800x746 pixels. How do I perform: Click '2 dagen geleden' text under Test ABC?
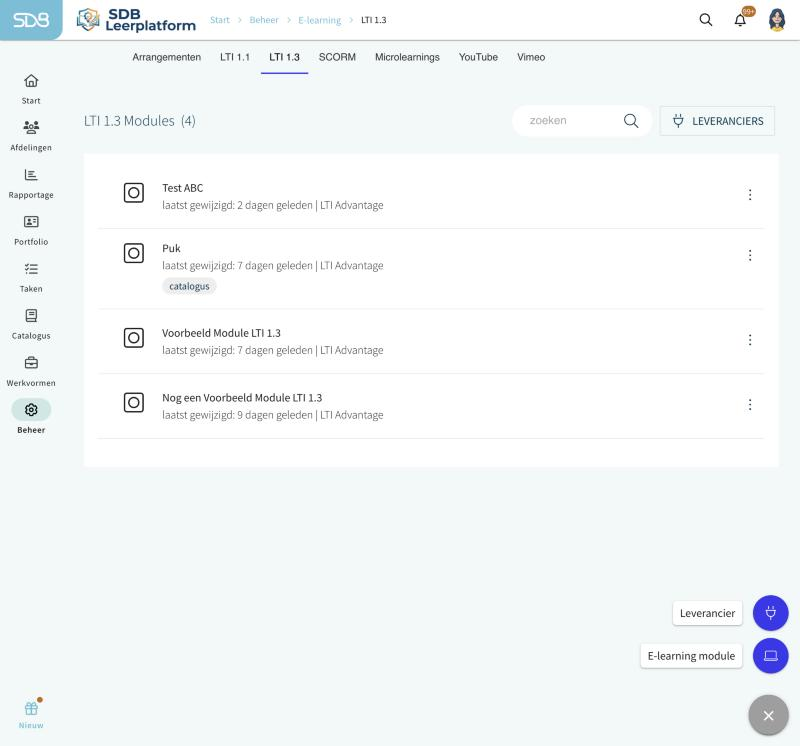[274, 205]
